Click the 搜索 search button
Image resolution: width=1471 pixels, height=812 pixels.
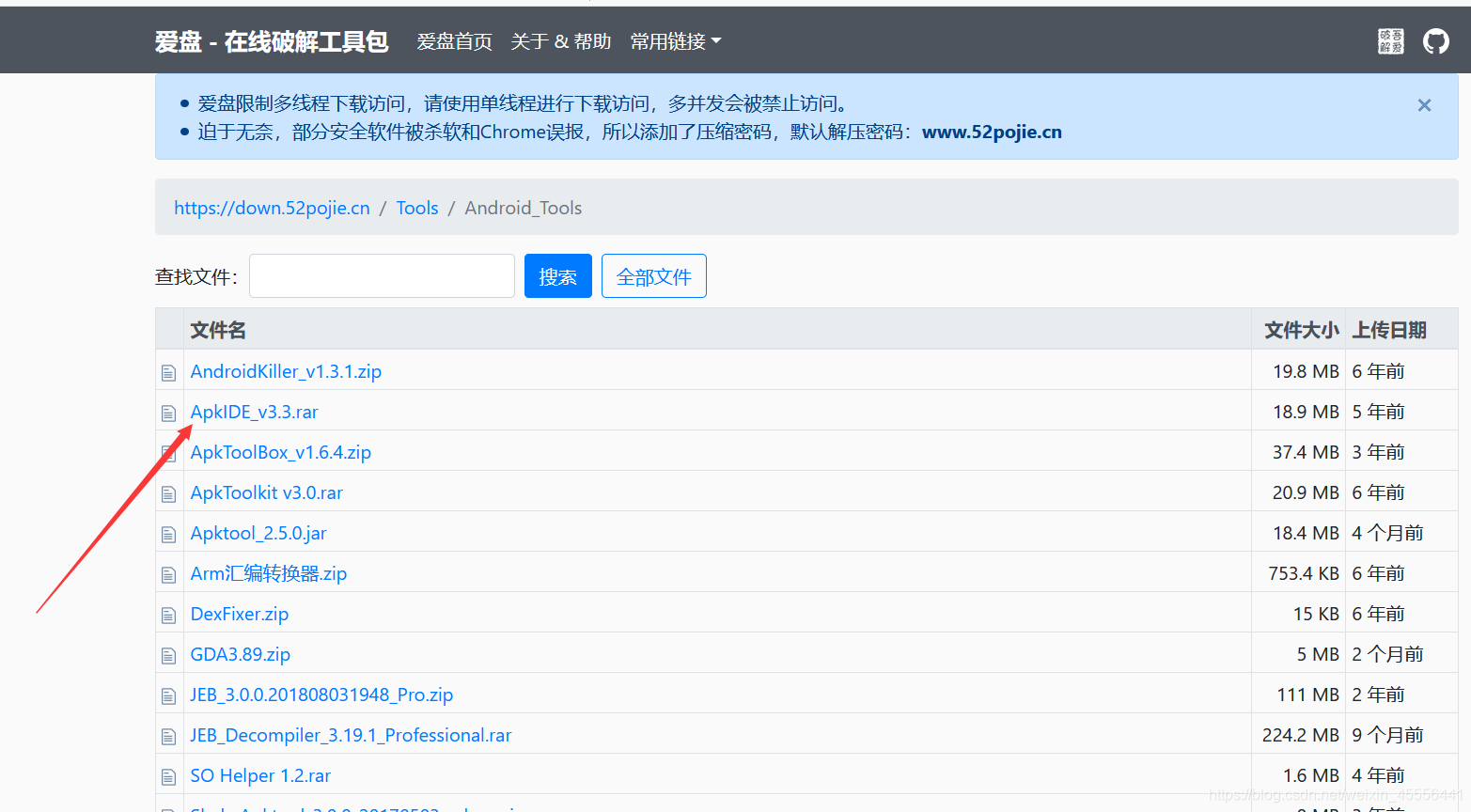click(557, 275)
